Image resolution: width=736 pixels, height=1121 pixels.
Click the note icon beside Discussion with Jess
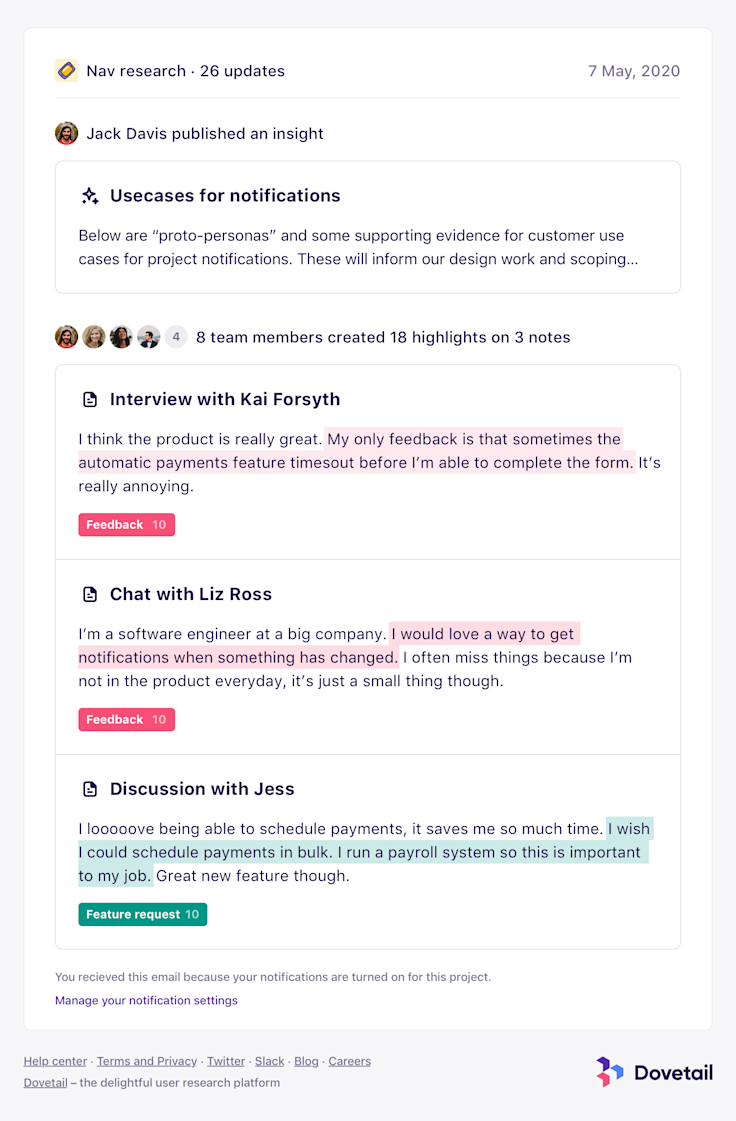[90, 789]
